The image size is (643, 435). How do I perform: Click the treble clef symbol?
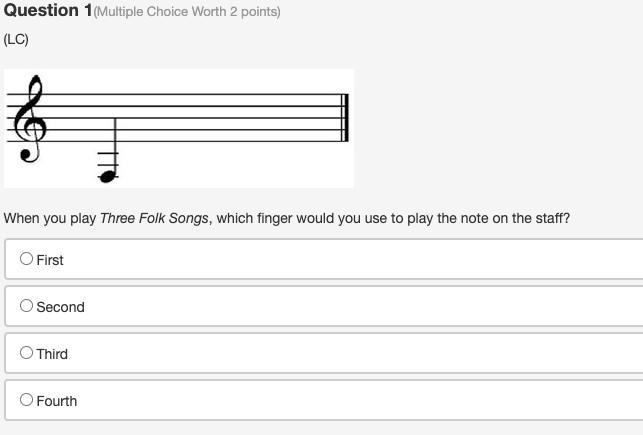point(27,118)
